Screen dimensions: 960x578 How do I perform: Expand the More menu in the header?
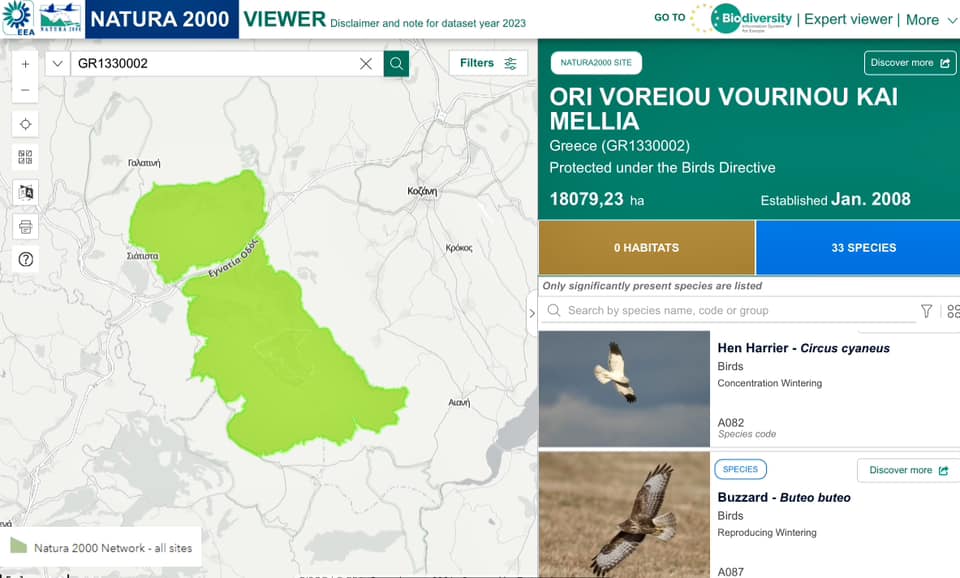tap(931, 20)
